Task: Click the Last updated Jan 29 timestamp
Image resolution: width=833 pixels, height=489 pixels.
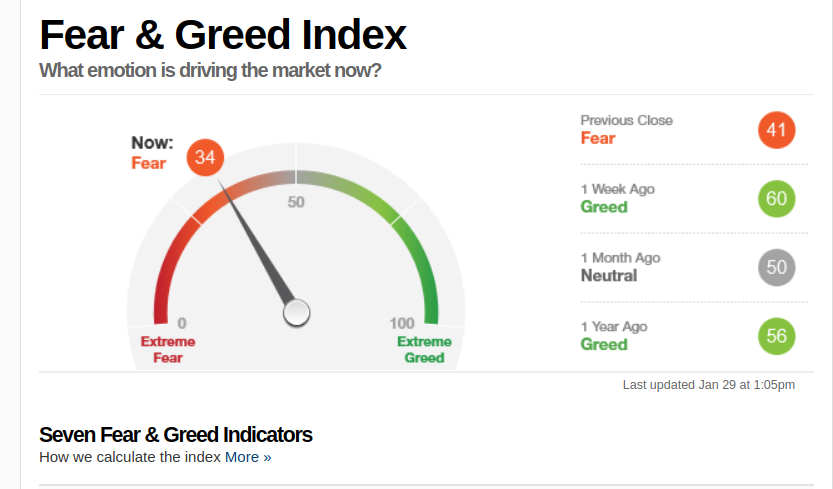Action: click(708, 385)
